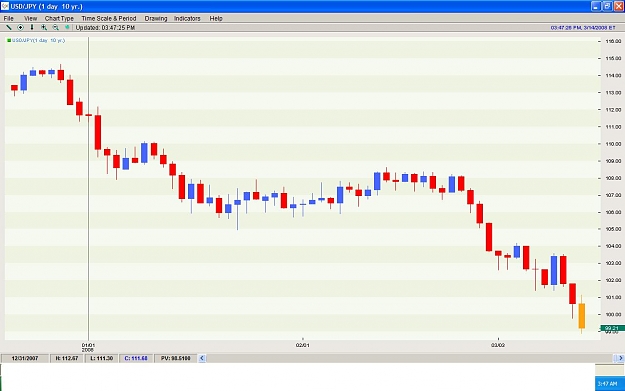Click the green status dot icon
Image resolution: width=625 pixels, height=391 pixels.
click(67, 28)
